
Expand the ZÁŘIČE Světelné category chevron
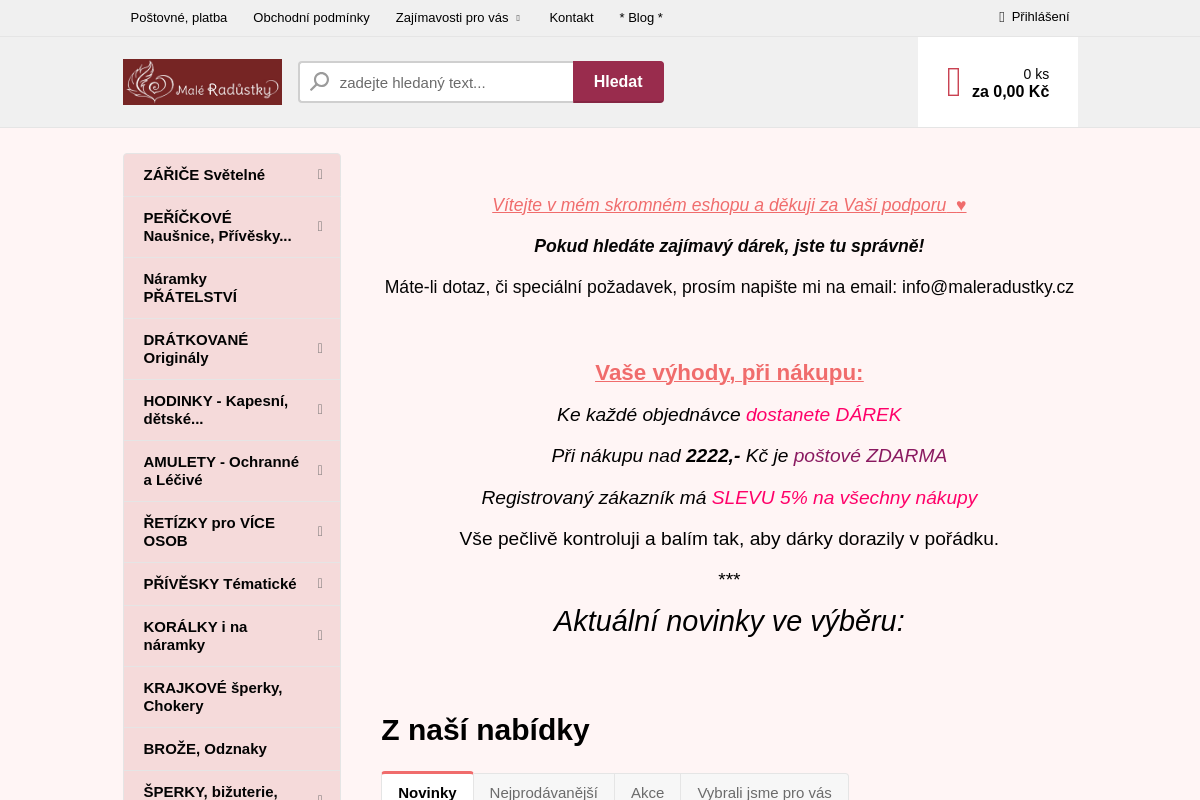[319, 173]
